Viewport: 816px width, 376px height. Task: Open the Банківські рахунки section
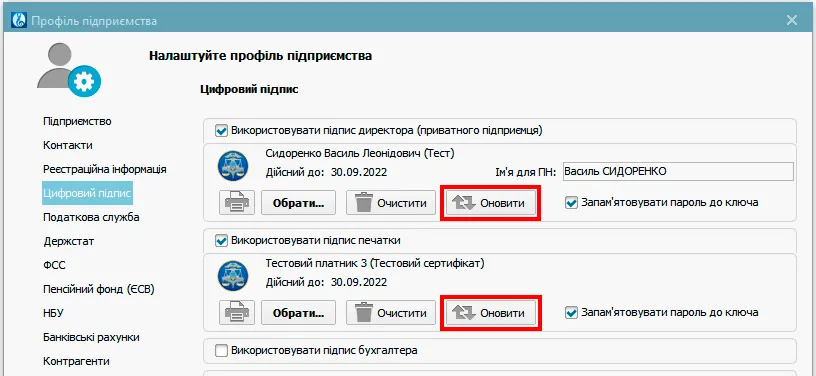click(x=91, y=337)
